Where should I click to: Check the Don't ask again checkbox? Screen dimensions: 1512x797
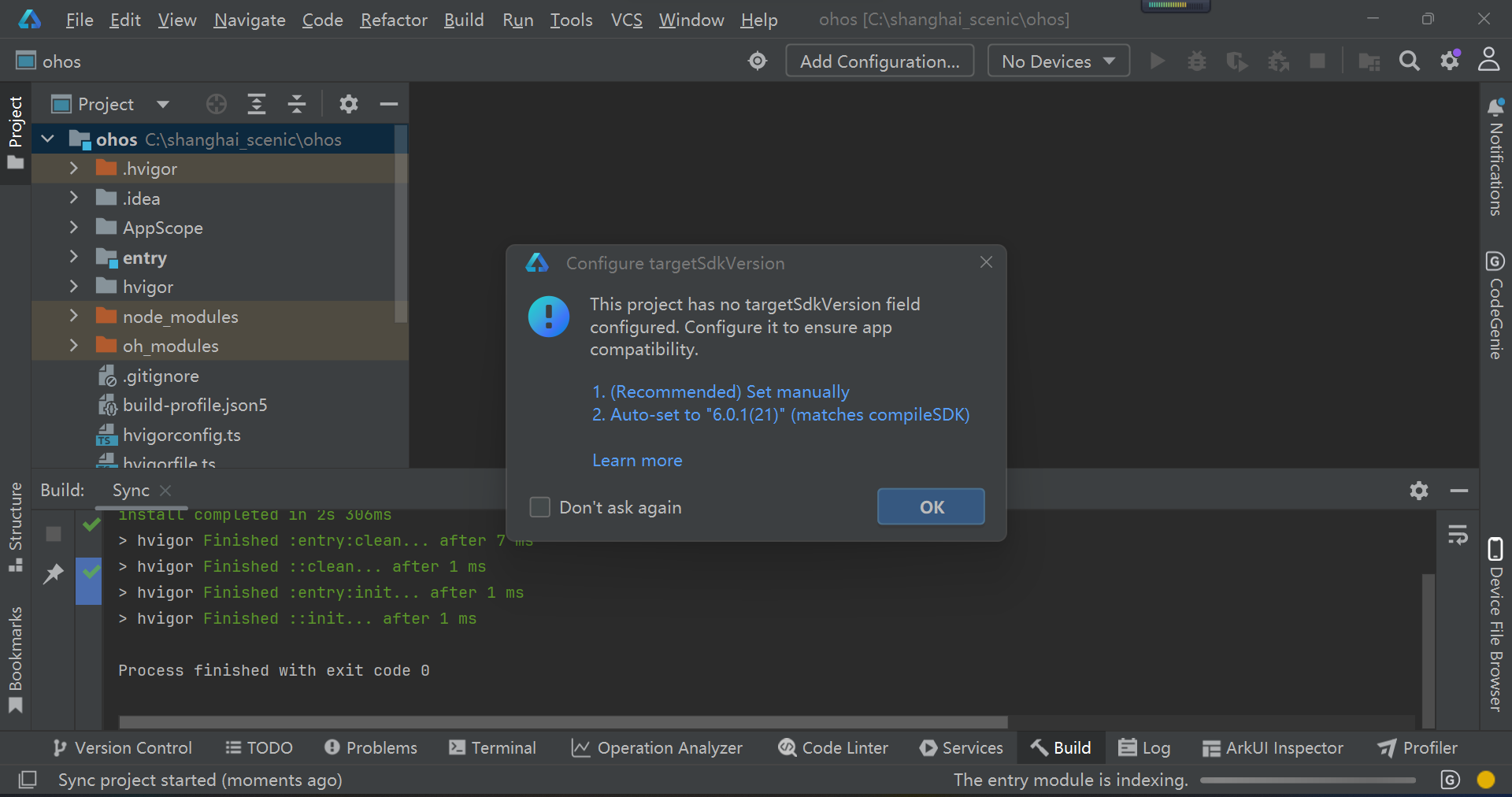[539, 507]
